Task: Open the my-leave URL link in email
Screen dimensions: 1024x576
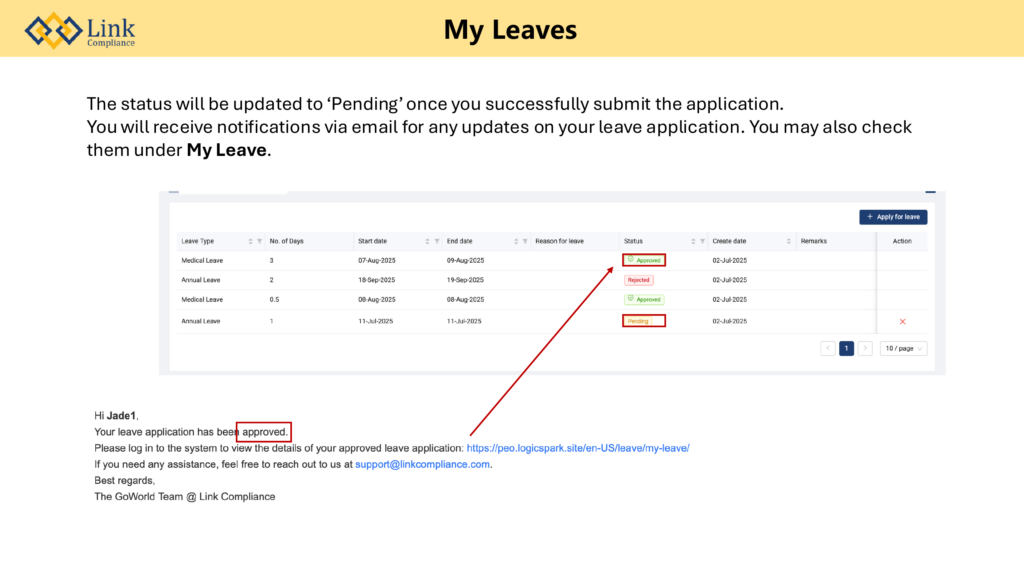Action: click(577, 448)
